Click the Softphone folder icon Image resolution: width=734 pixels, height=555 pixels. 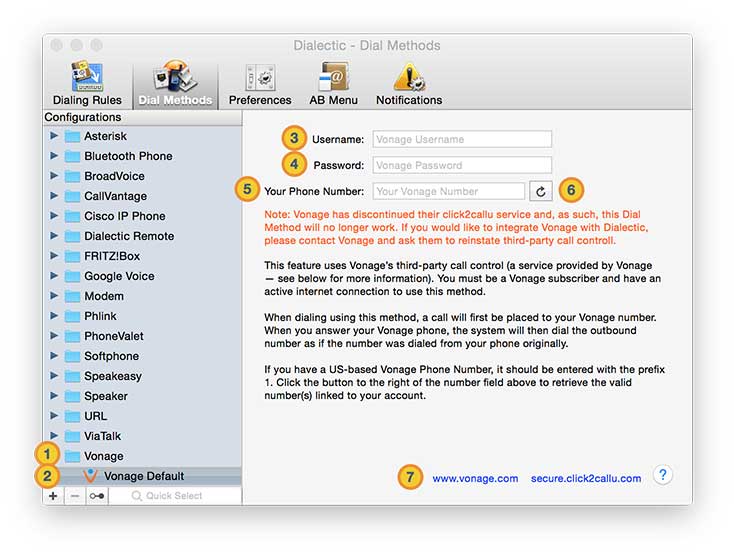pos(72,356)
